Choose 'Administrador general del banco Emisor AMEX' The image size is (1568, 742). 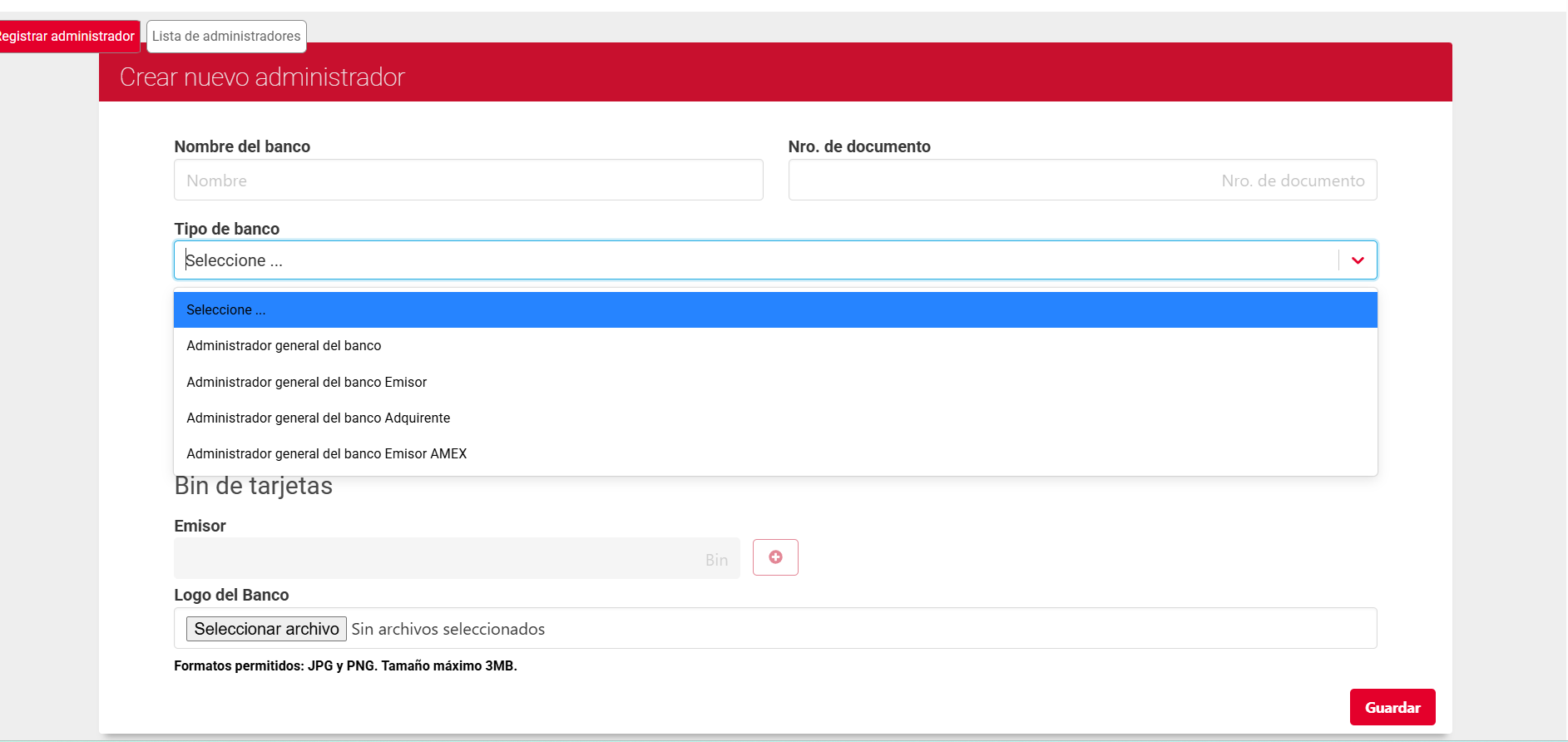tap(326, 454)
